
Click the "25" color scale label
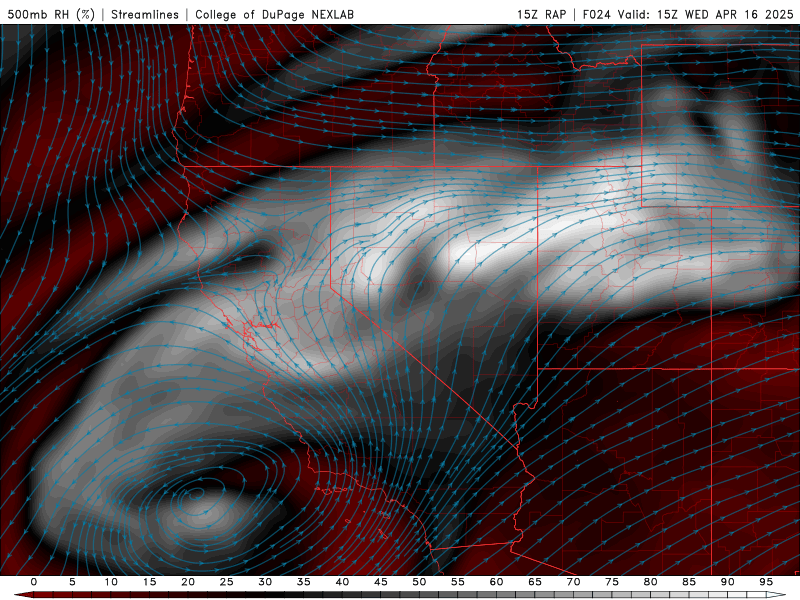point(227,582)
